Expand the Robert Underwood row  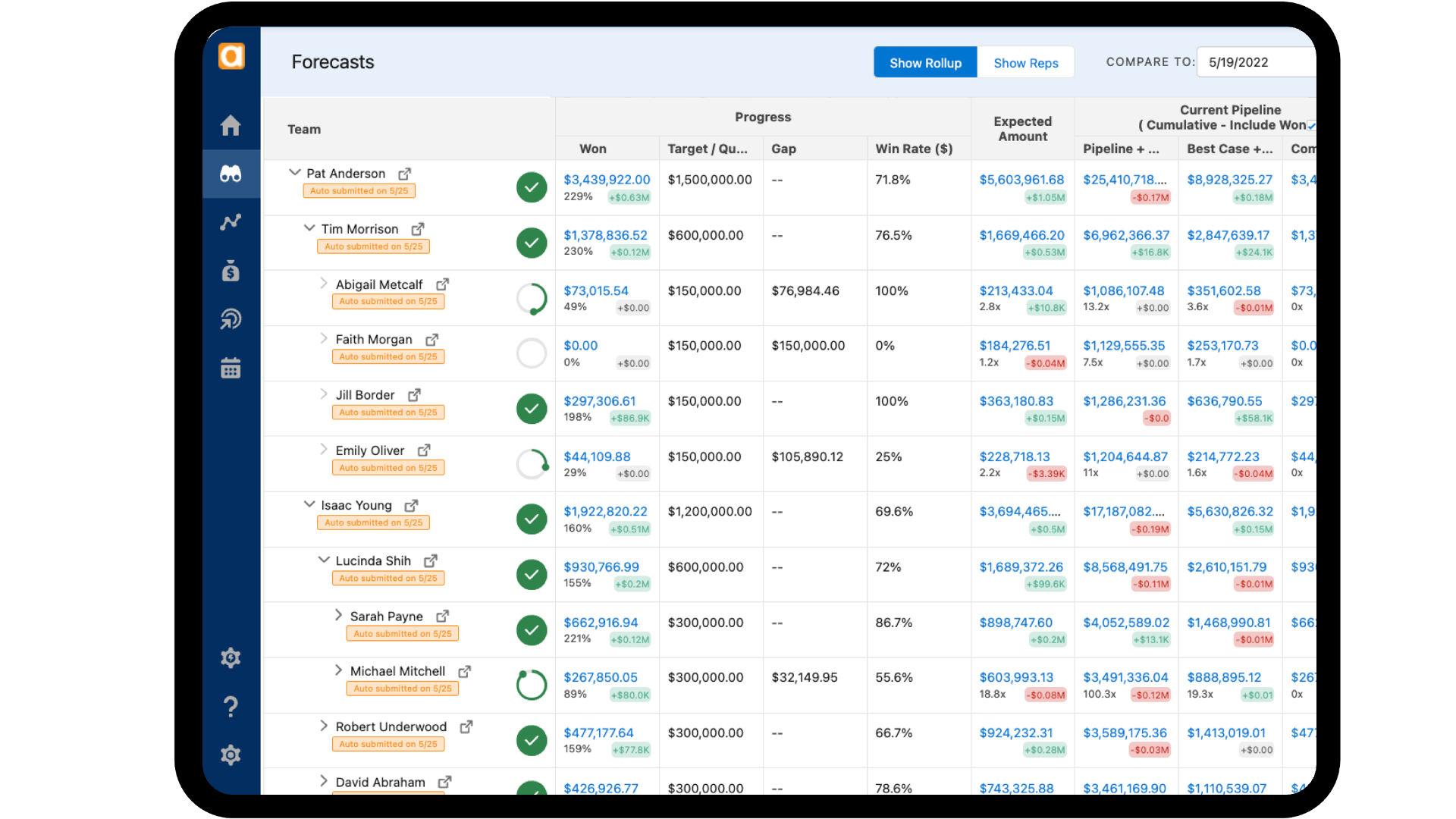click(x=324, y=726)
